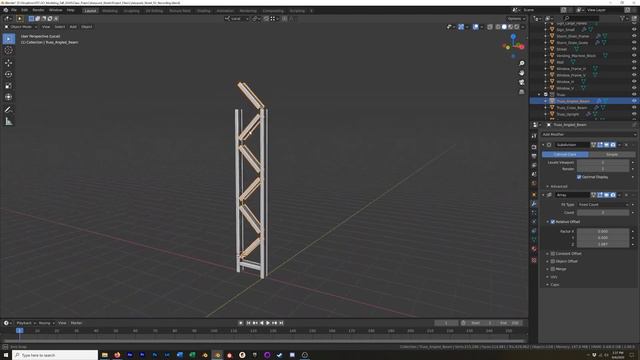The width and height of the screenshot is (640, 360).
Task: Click the Factor Z value field
Action: 603,244
